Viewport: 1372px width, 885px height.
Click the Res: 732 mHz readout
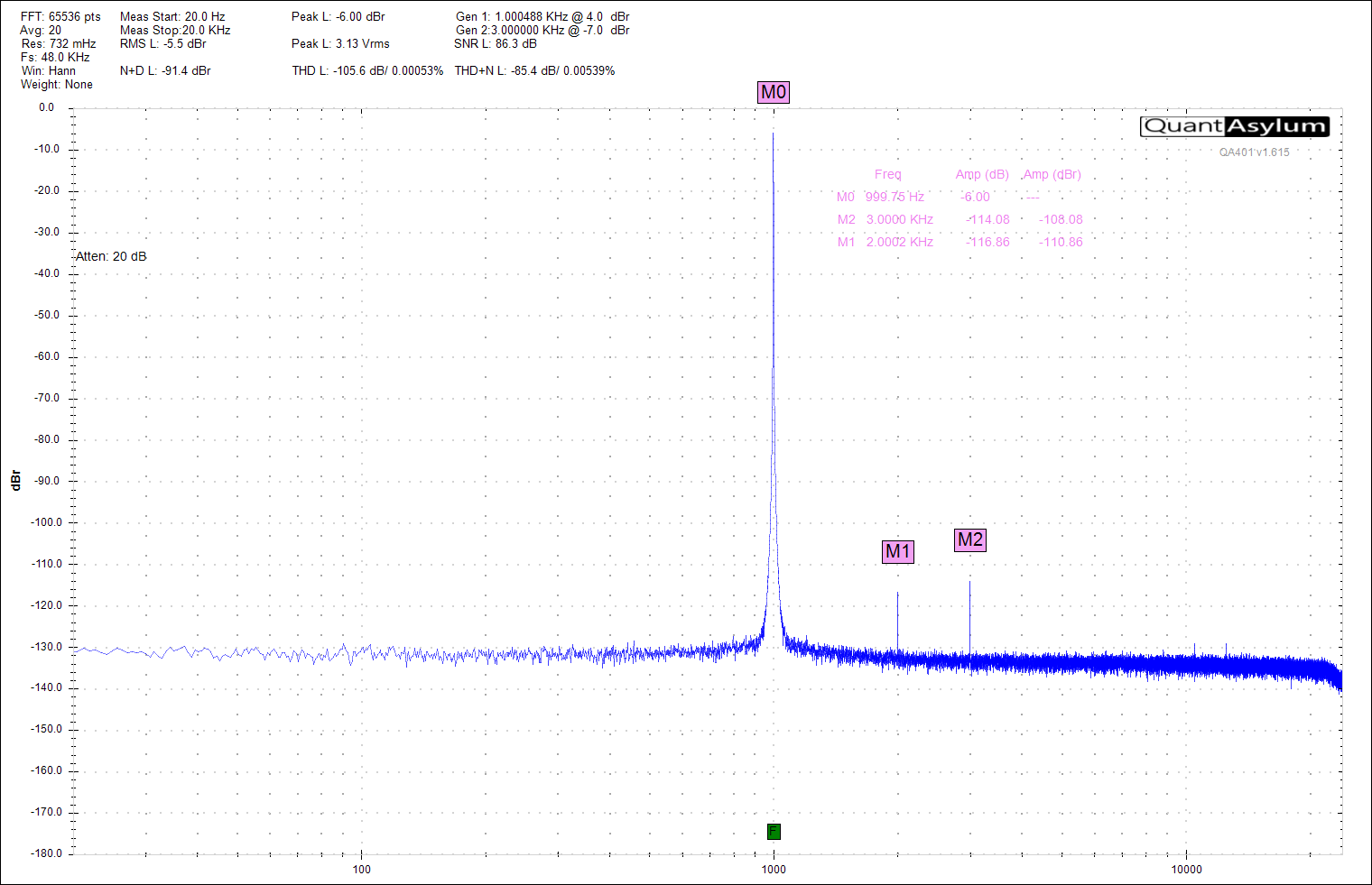pos(59,44)
